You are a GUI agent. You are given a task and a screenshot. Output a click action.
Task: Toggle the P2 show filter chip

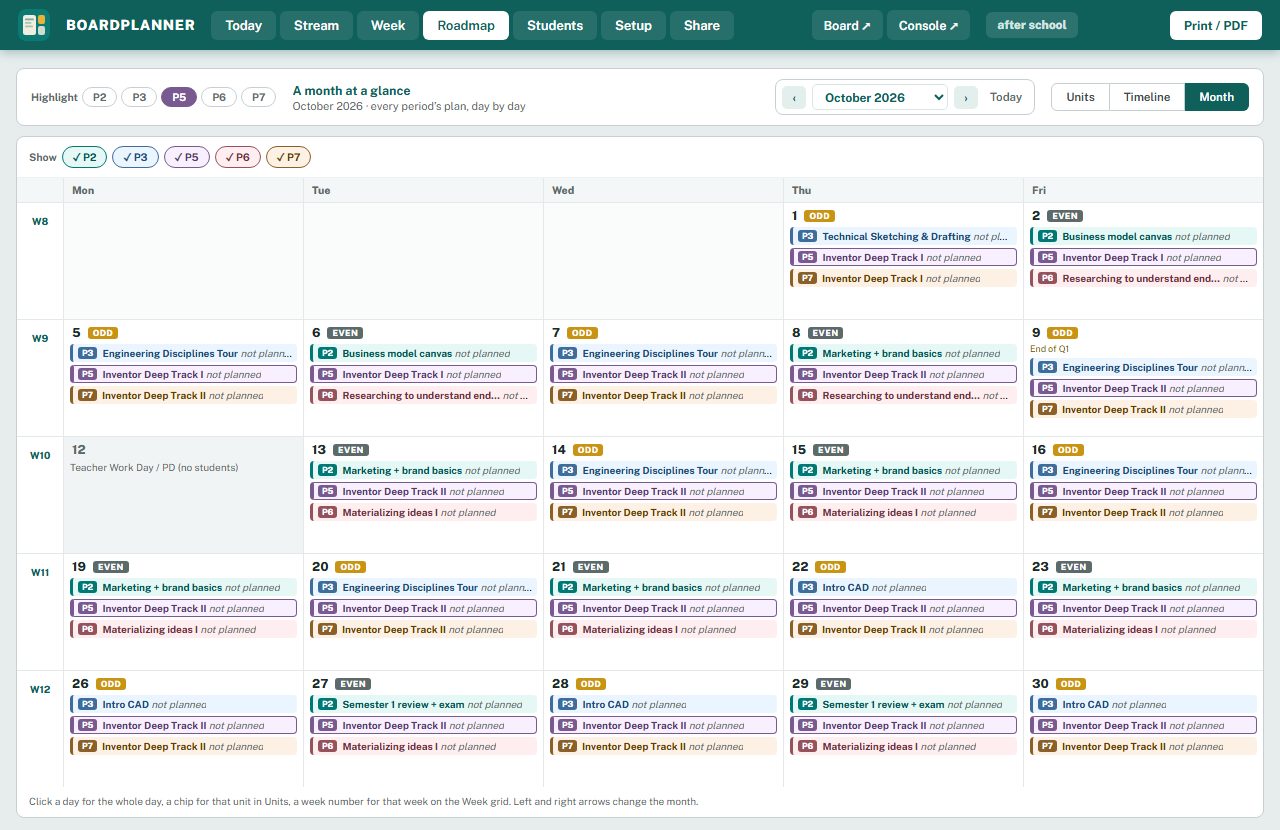85,157
